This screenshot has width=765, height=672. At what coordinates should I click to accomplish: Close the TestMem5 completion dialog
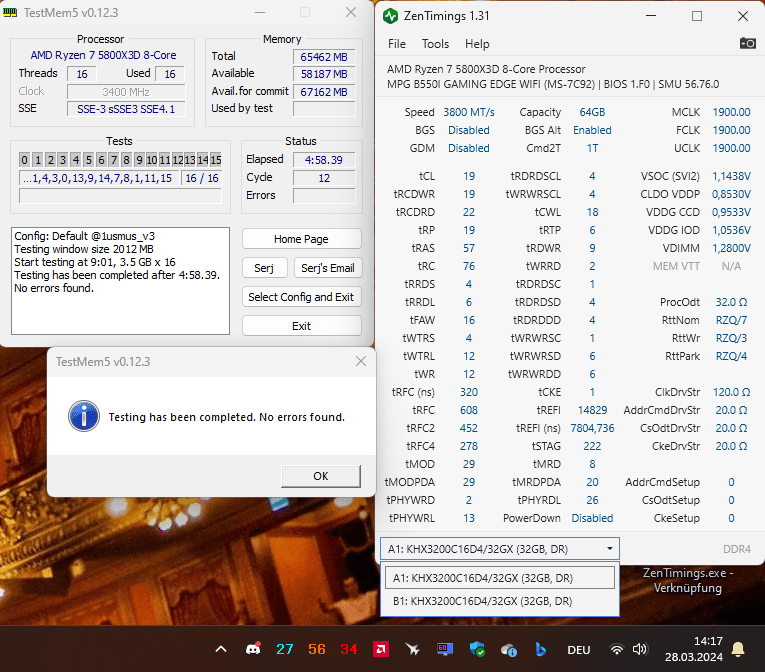[x=361, y=361]
